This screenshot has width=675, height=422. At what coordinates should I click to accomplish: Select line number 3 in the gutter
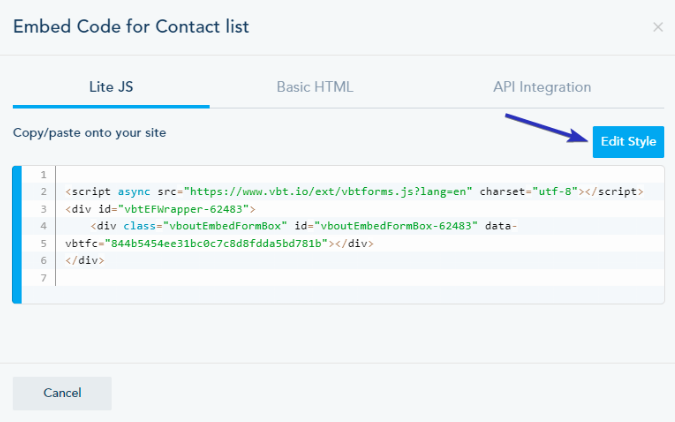(x=43, y=209)
